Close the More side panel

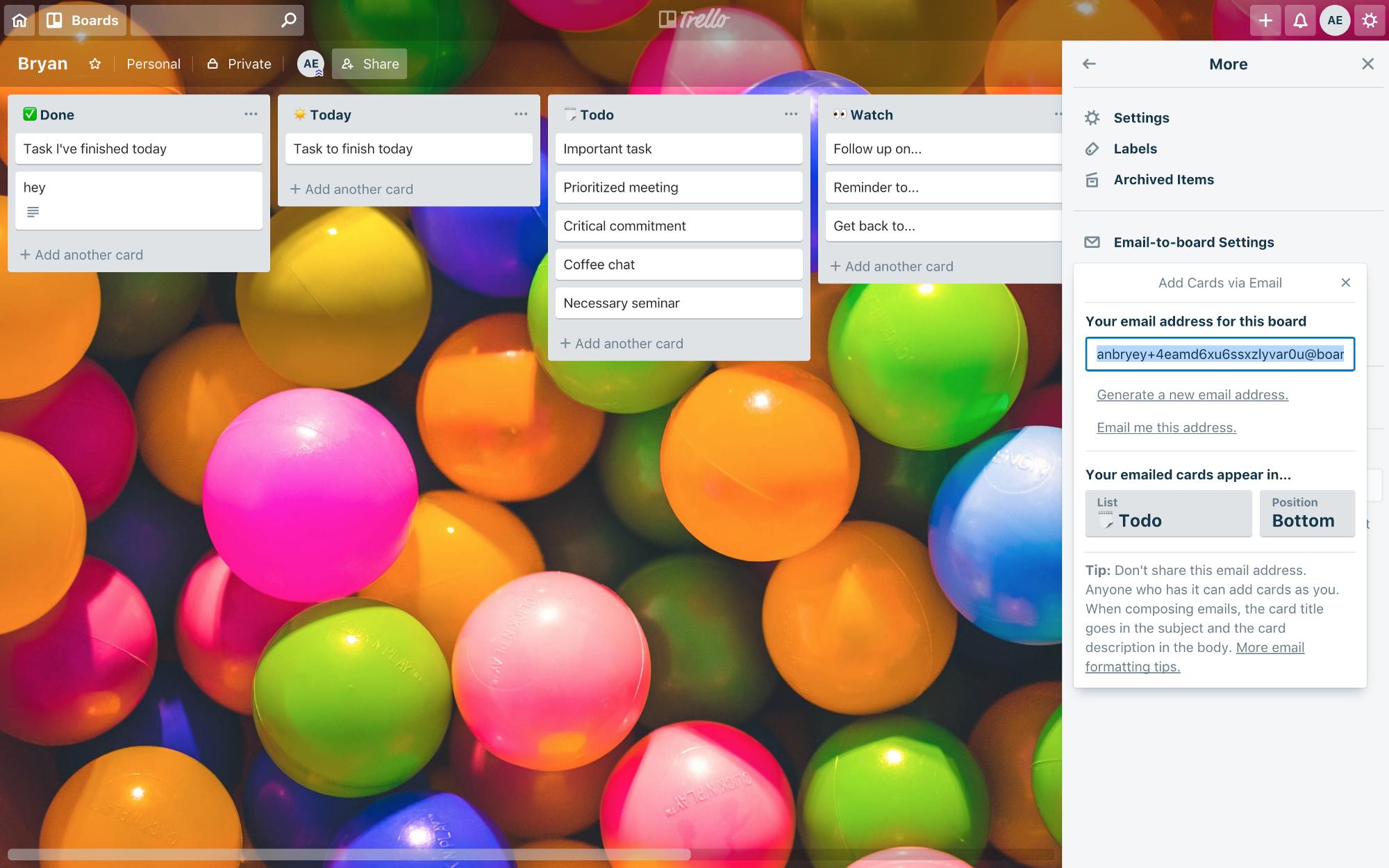[1367, 64]
